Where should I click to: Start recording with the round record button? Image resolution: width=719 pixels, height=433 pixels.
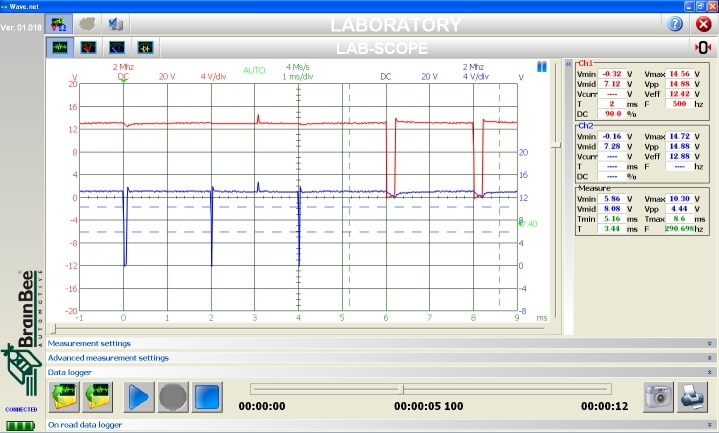[173, 397]
